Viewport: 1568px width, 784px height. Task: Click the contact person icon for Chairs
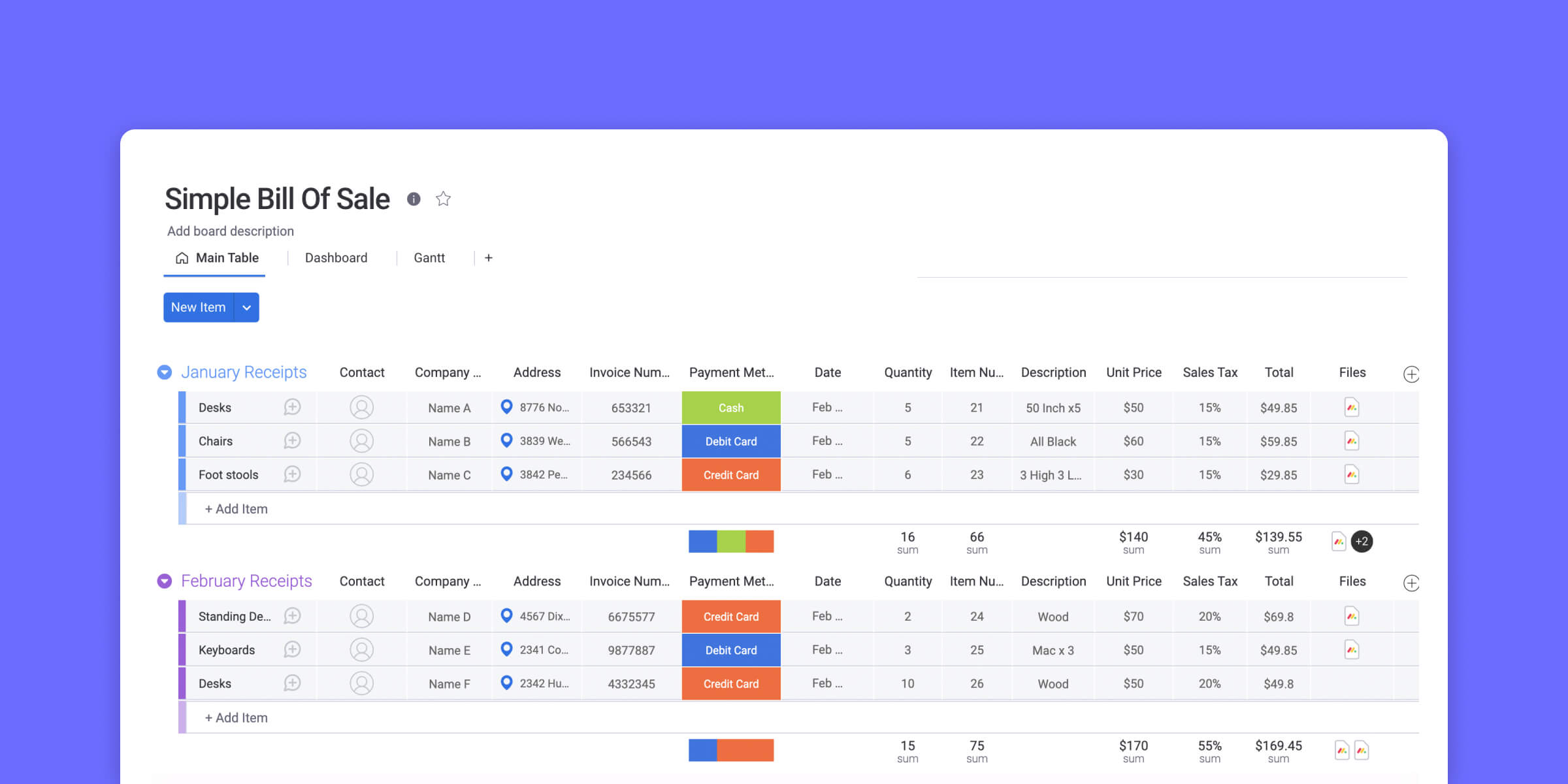tap(362, 441)
